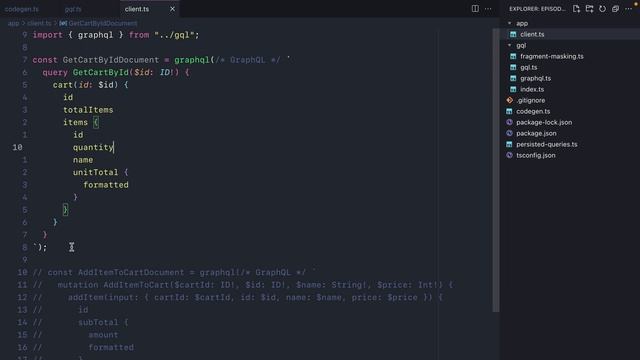Switch to the codegen.ts tab

click(x=22, y=9)
